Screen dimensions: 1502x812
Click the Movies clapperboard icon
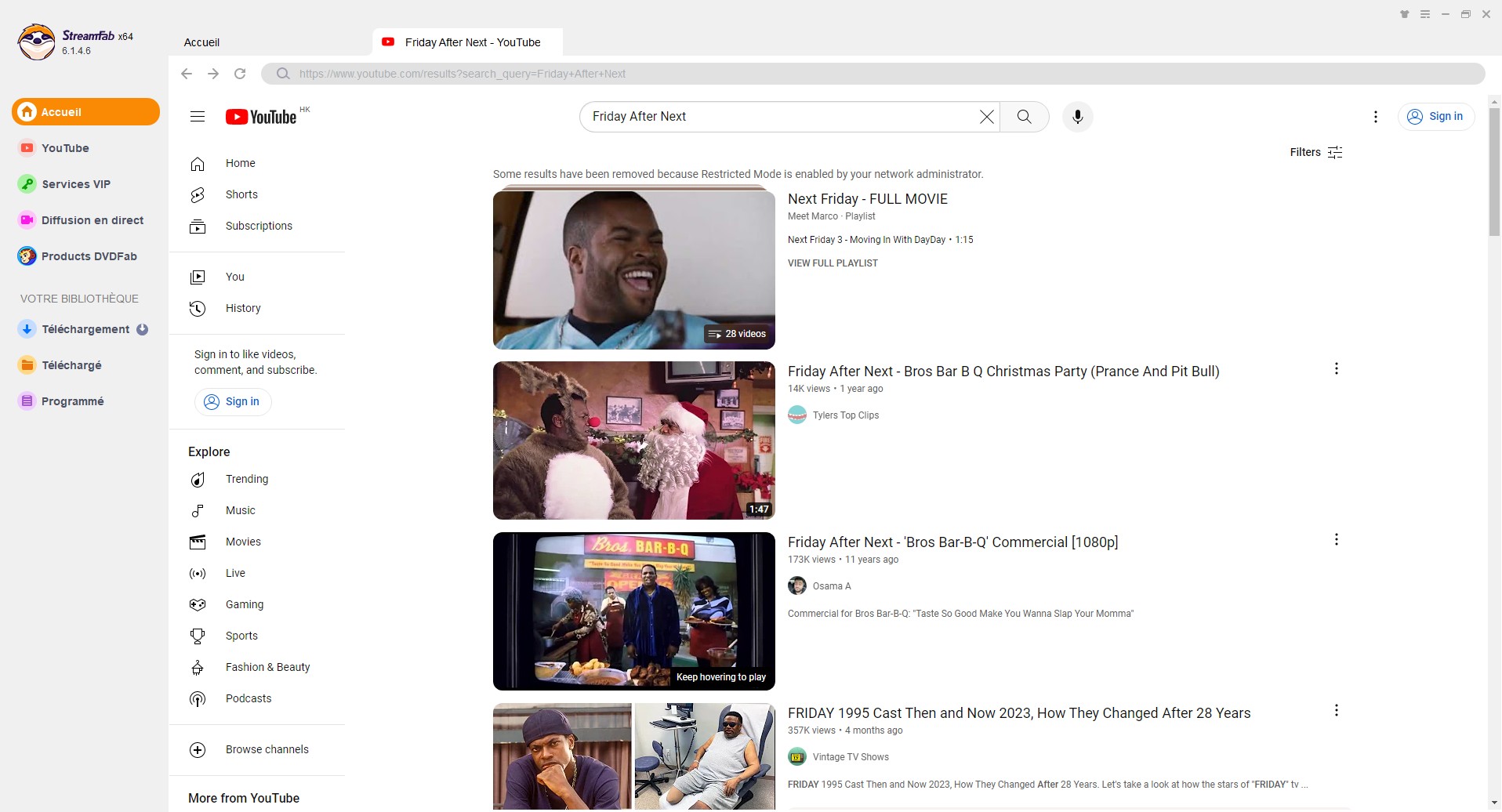[x=198, y=542]
